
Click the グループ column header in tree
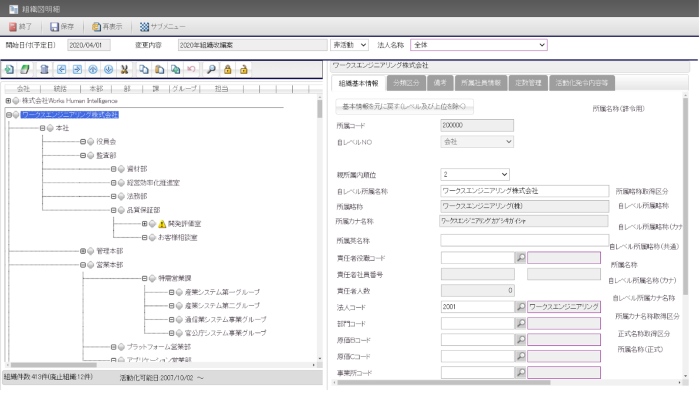point(184,89)
